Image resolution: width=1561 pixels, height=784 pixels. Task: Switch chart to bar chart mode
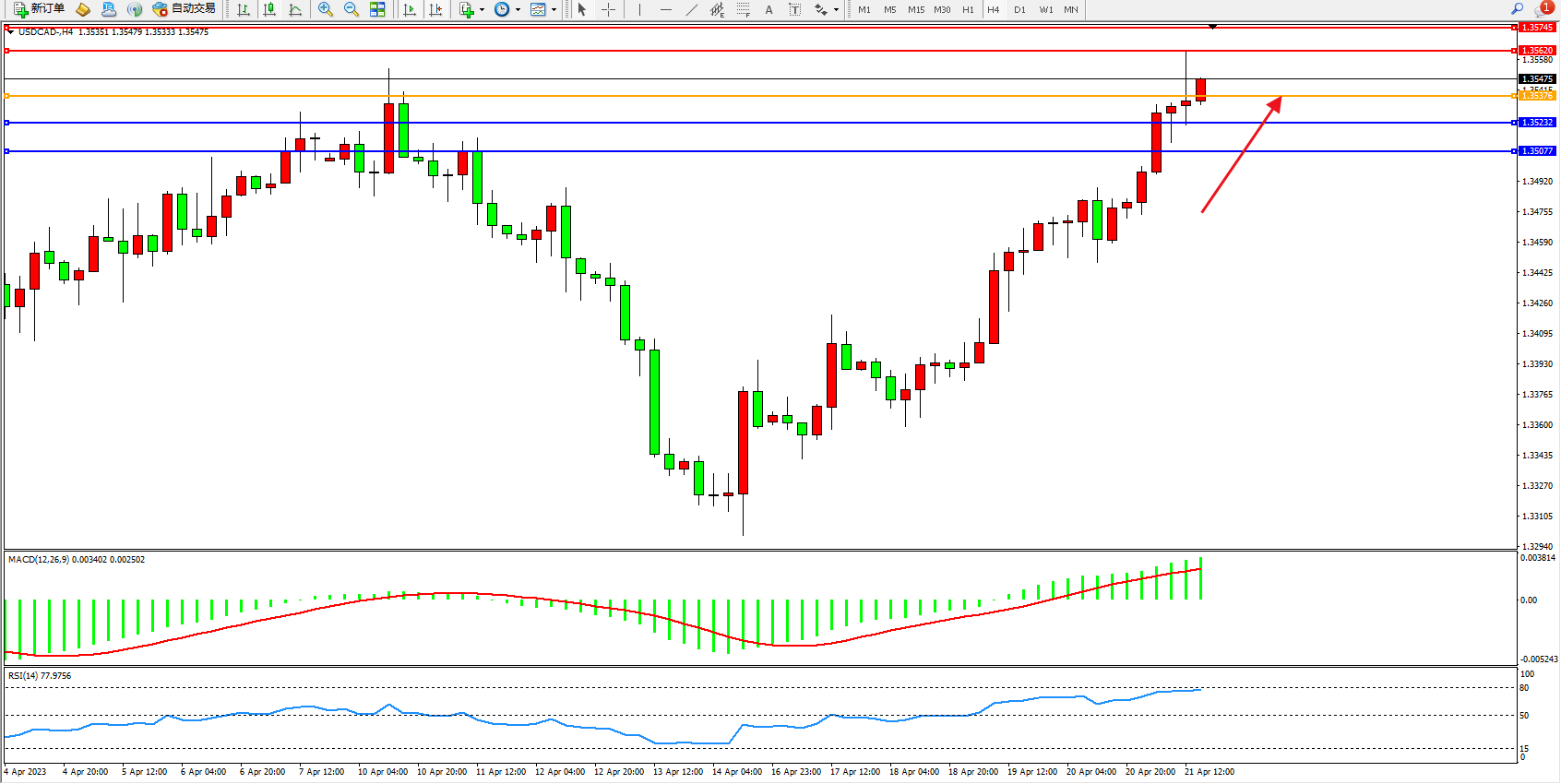pyautogui.click(x=244, y=9)
